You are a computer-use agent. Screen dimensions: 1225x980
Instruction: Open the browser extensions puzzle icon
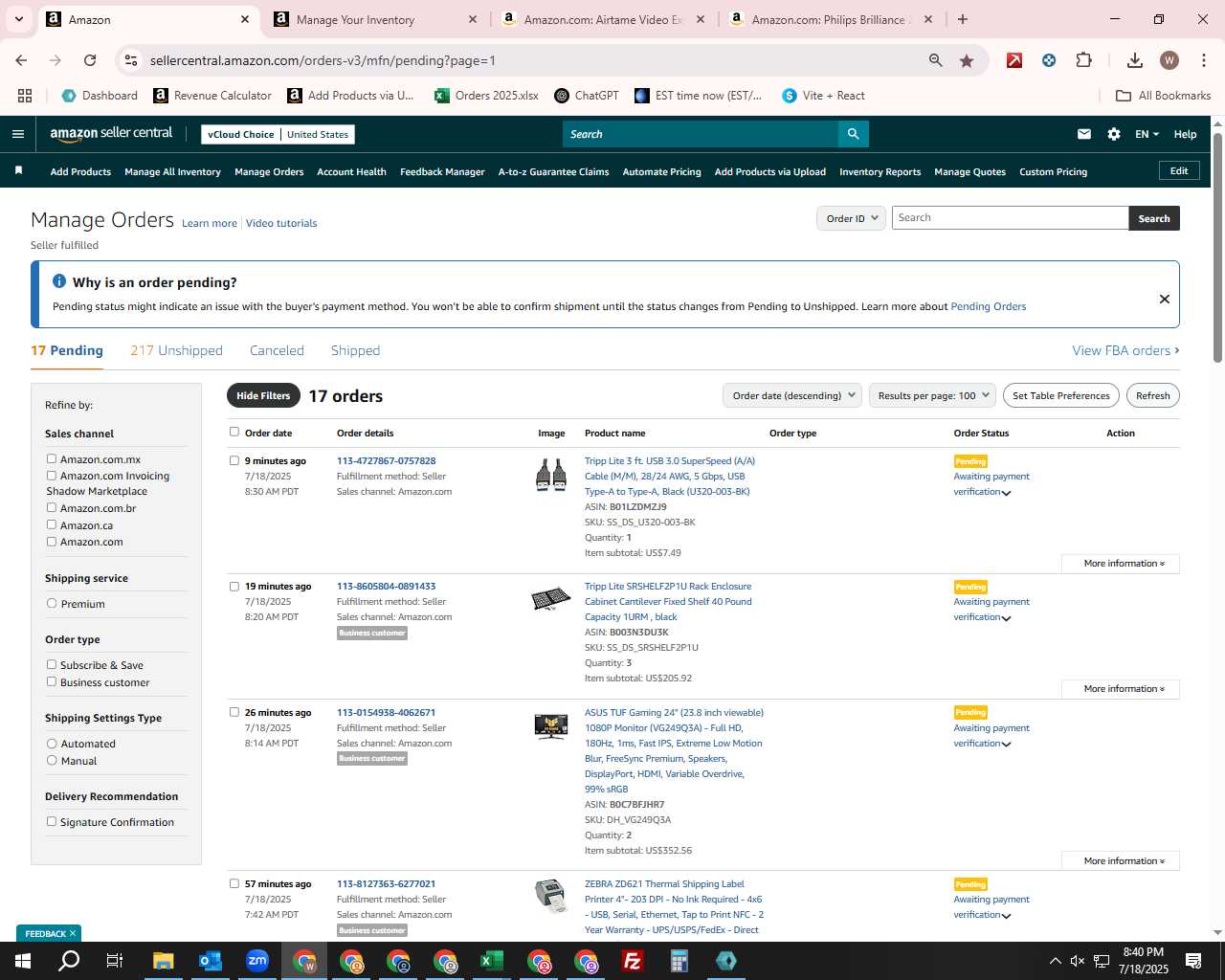(x=1083, y=60)
